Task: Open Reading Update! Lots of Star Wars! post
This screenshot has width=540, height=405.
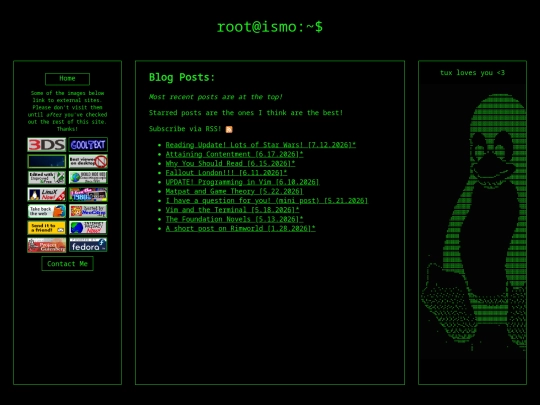Action: point(261,145)
